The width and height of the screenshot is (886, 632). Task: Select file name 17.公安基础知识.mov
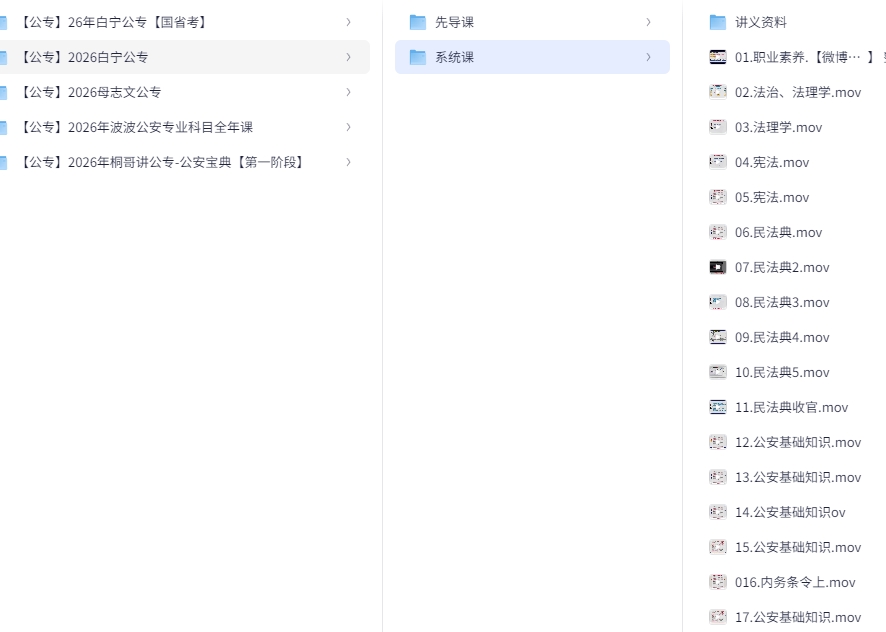point(798,617)
